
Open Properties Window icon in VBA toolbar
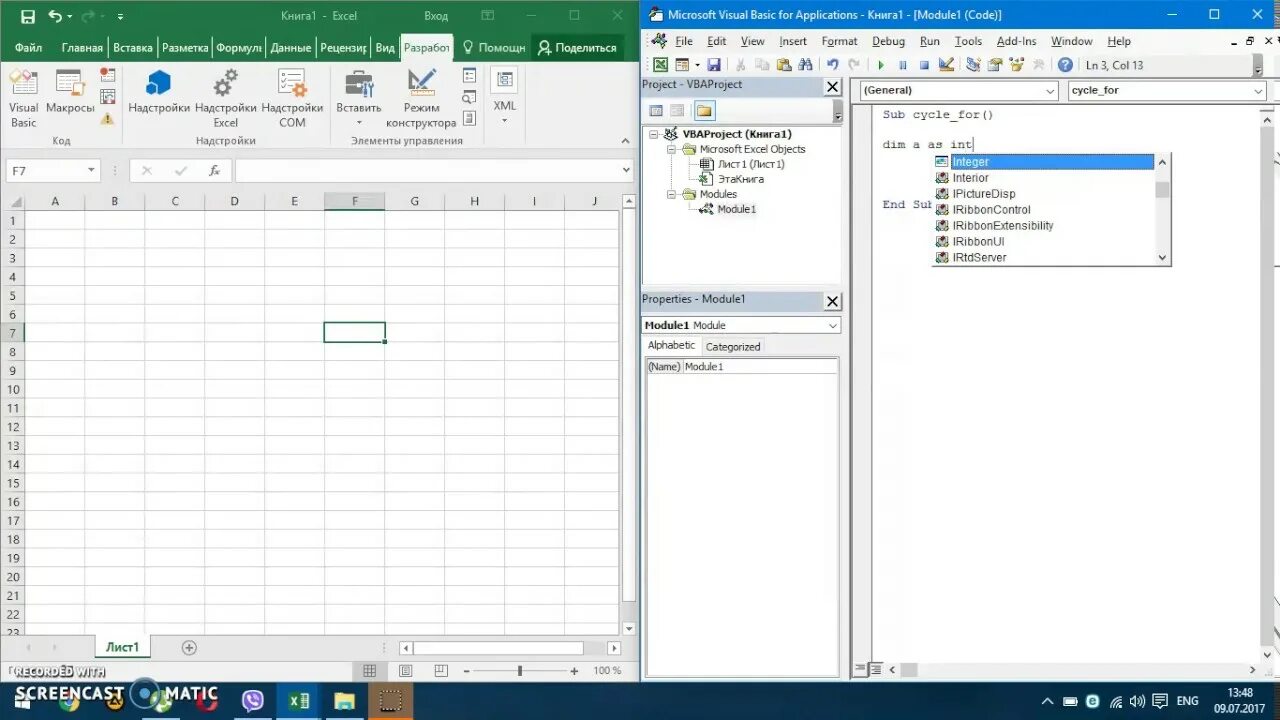995,65
